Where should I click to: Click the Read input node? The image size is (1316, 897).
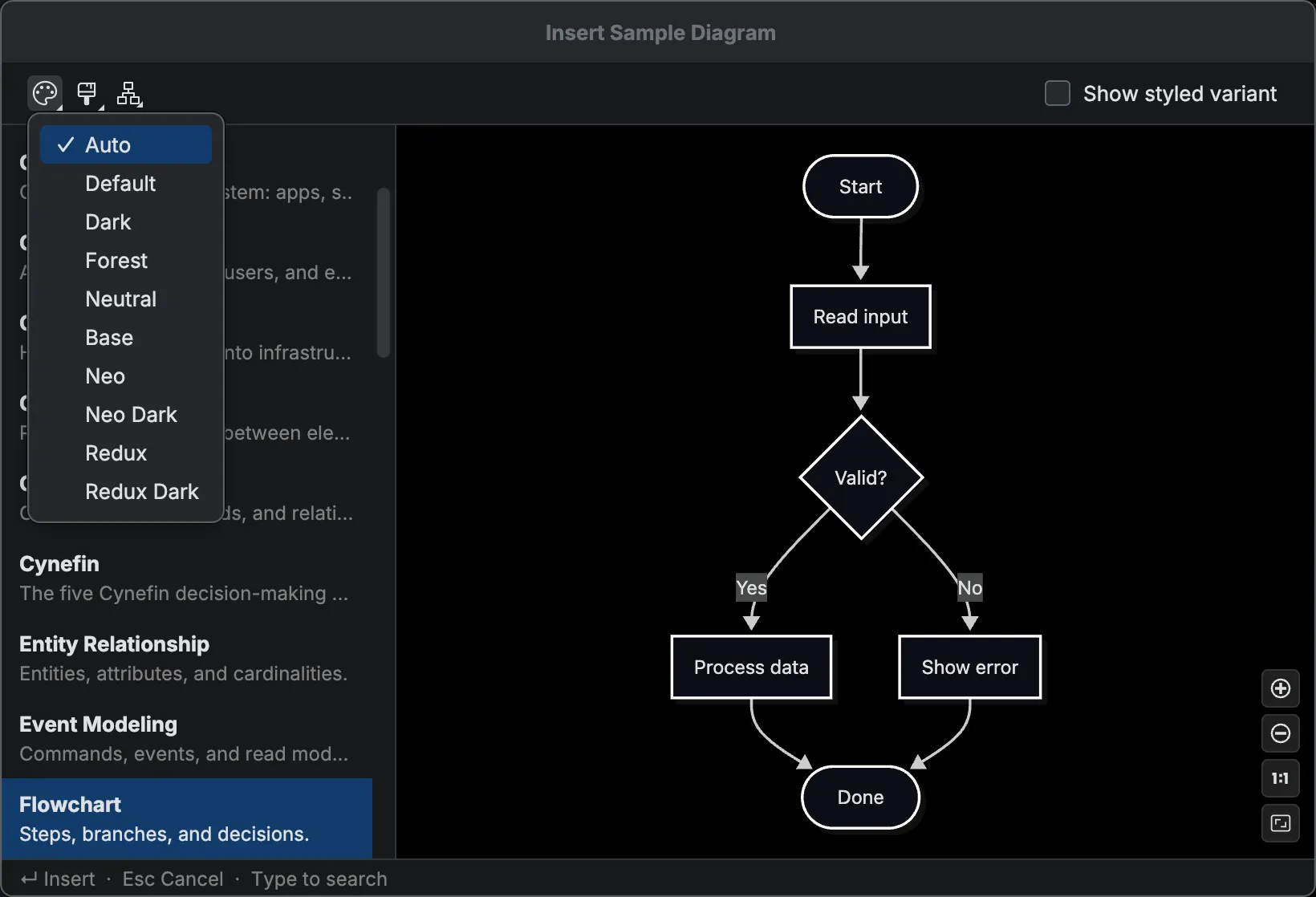click(860, 317)
